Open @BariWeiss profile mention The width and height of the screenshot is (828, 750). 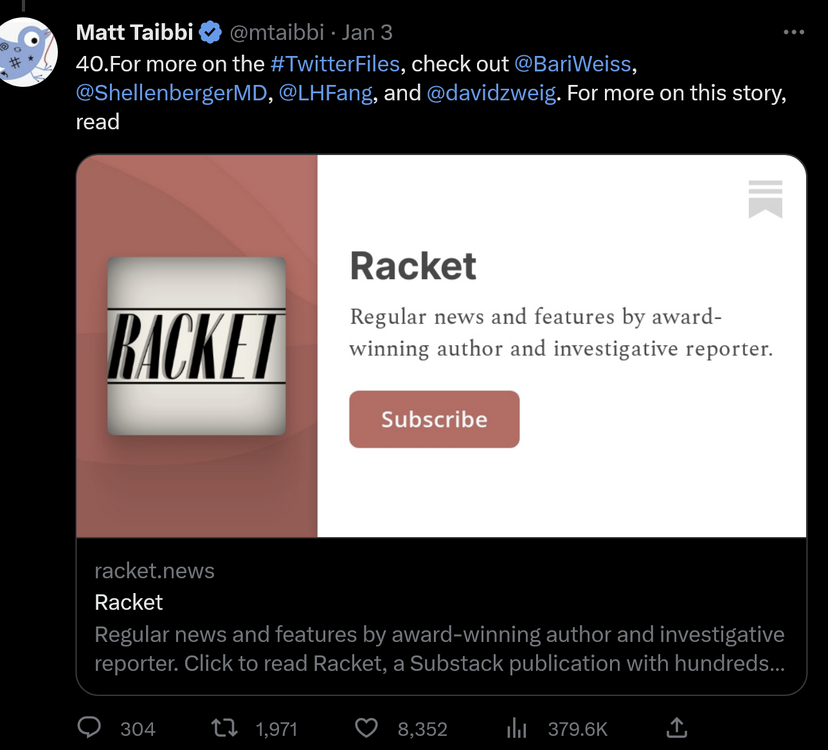[572, 64]
